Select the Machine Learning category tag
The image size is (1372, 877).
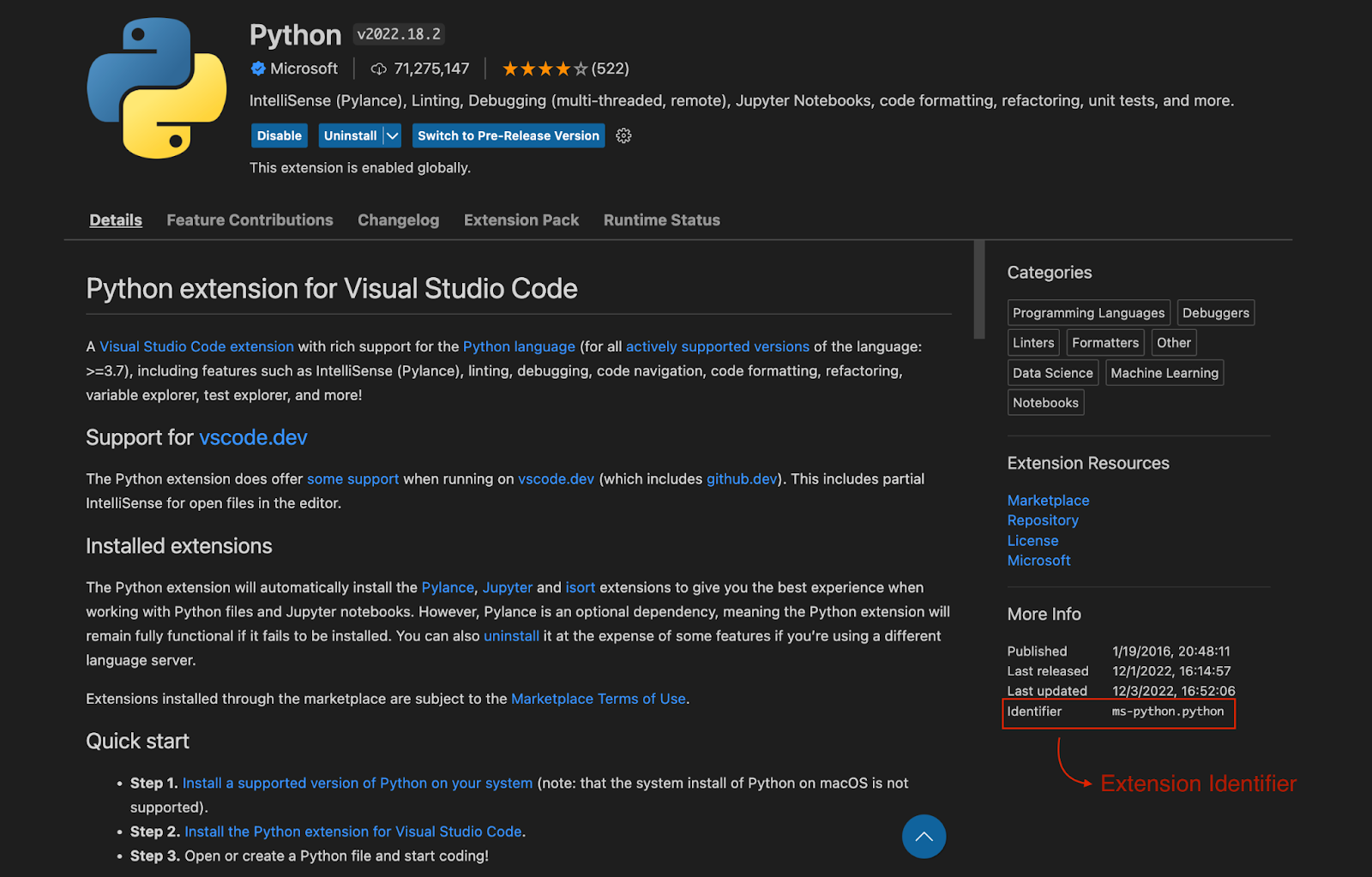pyautogui.click(x=1164, y=372)
